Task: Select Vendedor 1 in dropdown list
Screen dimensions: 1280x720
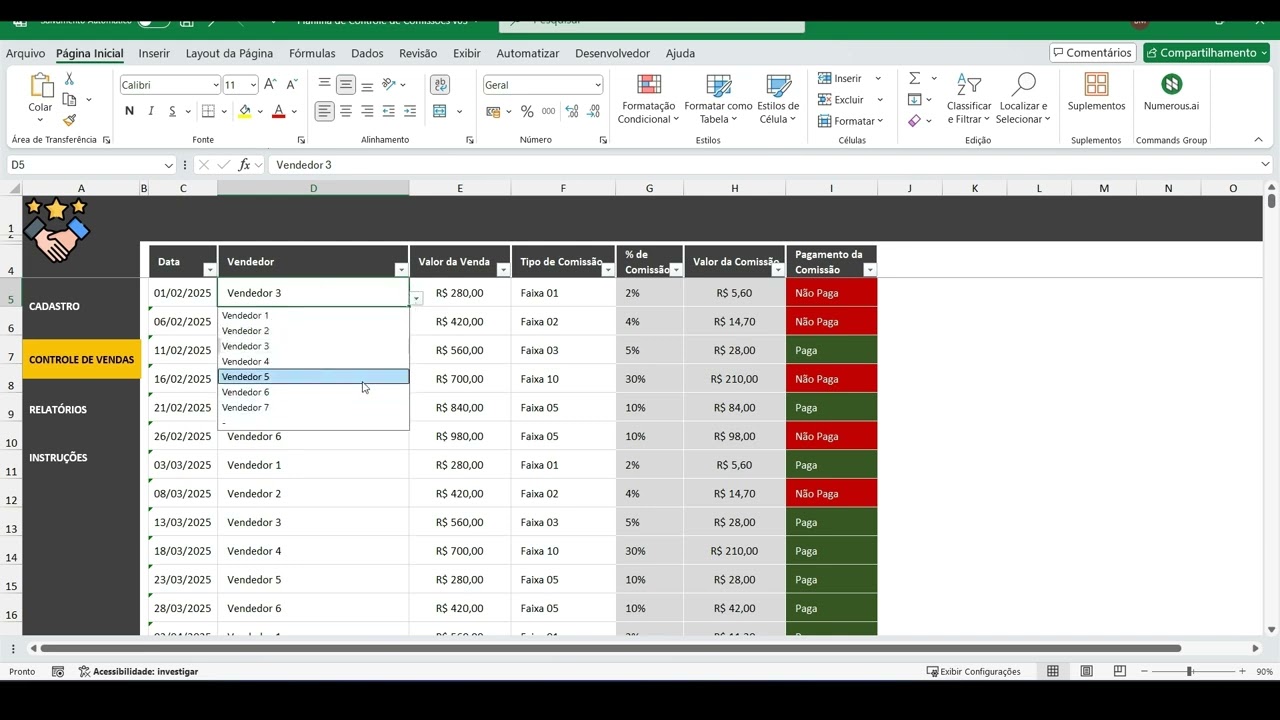Action: click(313, 315)
